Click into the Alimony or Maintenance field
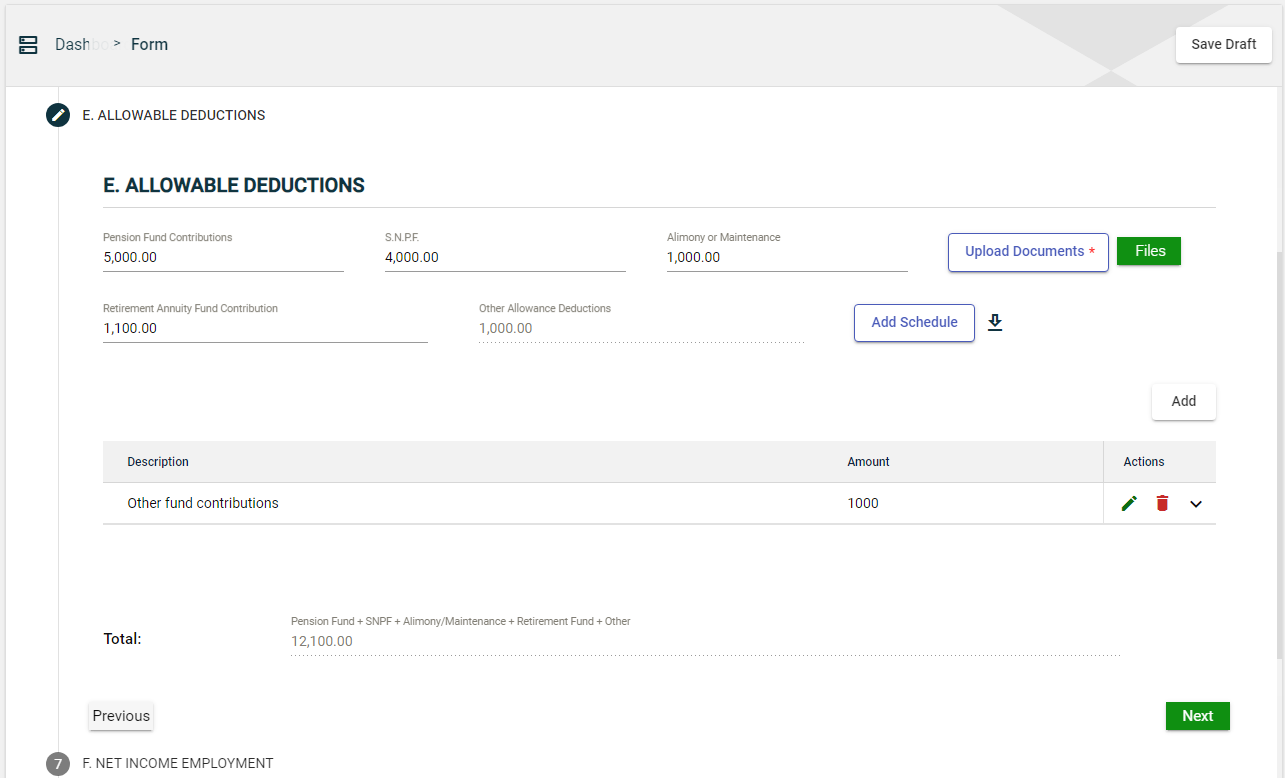Image resolution: width=1285 pixels, height=778 pixels. click(787, 257)
